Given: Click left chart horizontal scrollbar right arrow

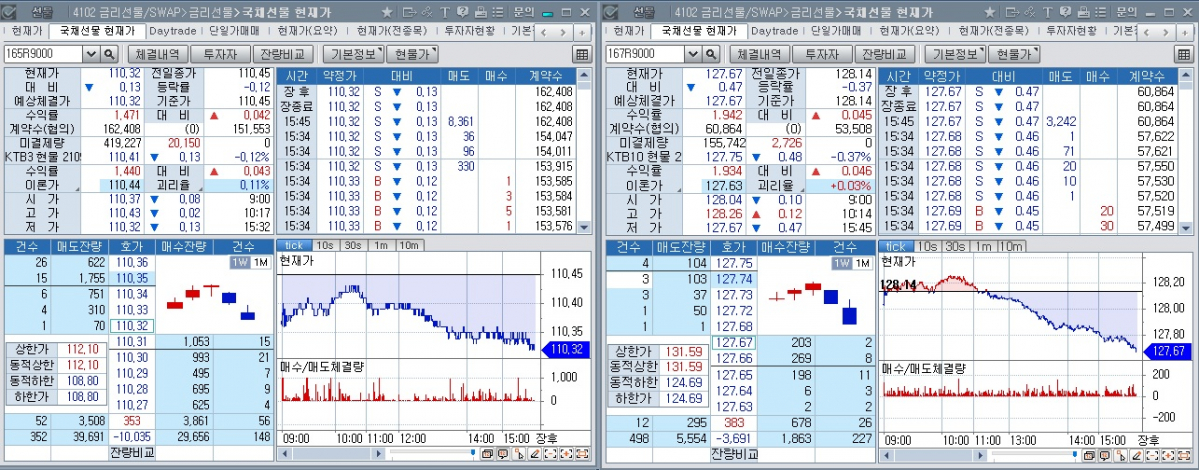Looking at the screenshot, I should [x=379, y=454].
